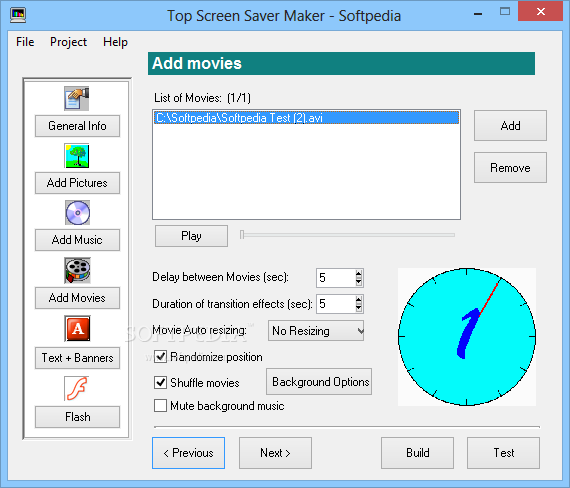Toggle Randomize position checkbox
This screenshot has height=488, width=570.
(x=160, y=357)
